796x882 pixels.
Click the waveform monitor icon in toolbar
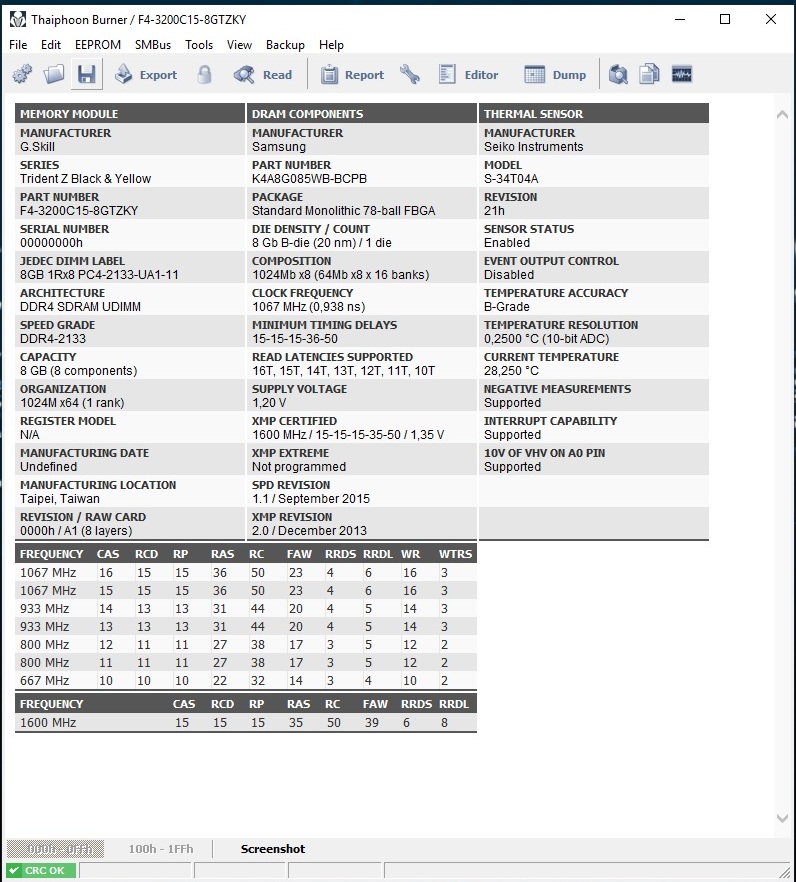point(682,74)
